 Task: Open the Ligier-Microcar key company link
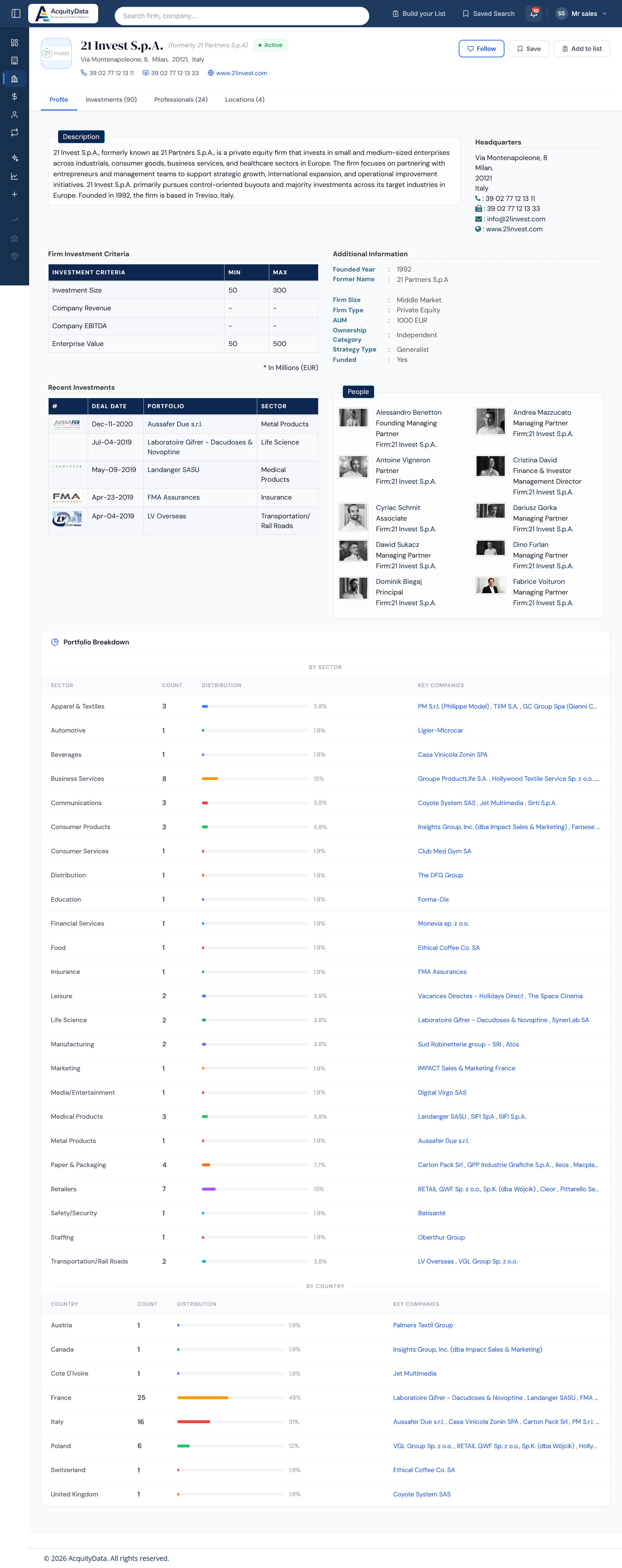click(440, 731)
